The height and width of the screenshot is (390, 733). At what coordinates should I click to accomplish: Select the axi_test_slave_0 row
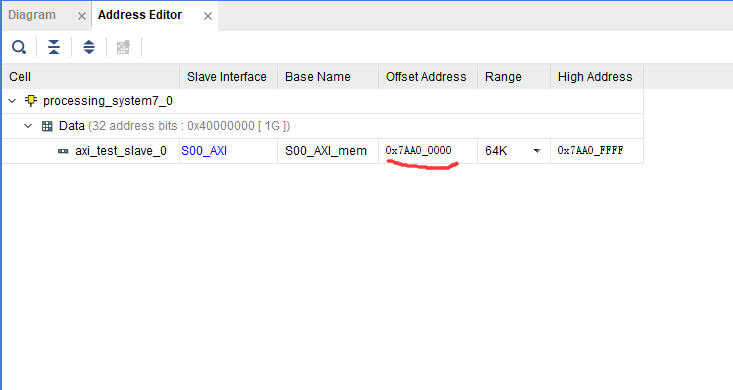coord(323,151)
